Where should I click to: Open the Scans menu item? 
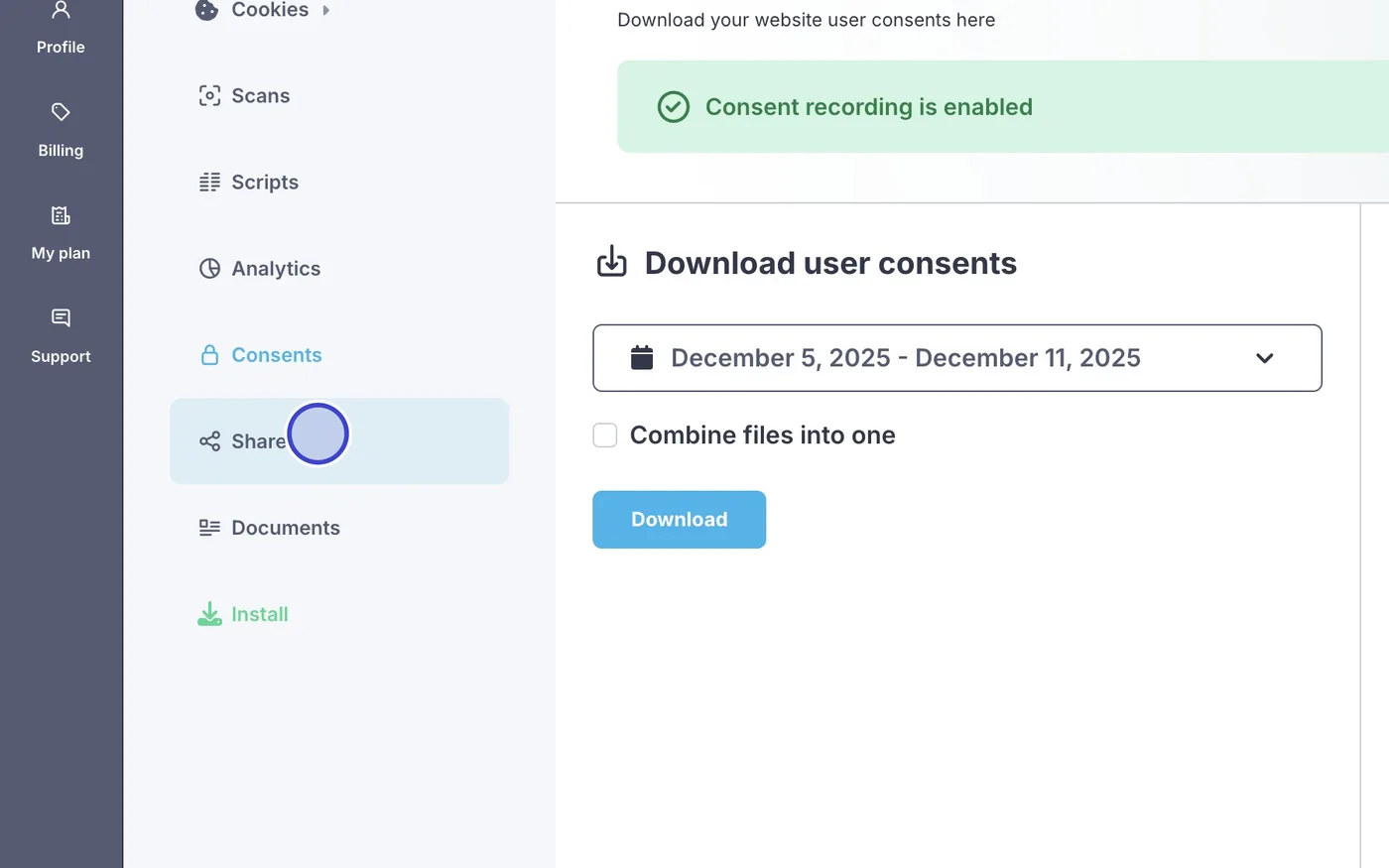pos(339,96)
